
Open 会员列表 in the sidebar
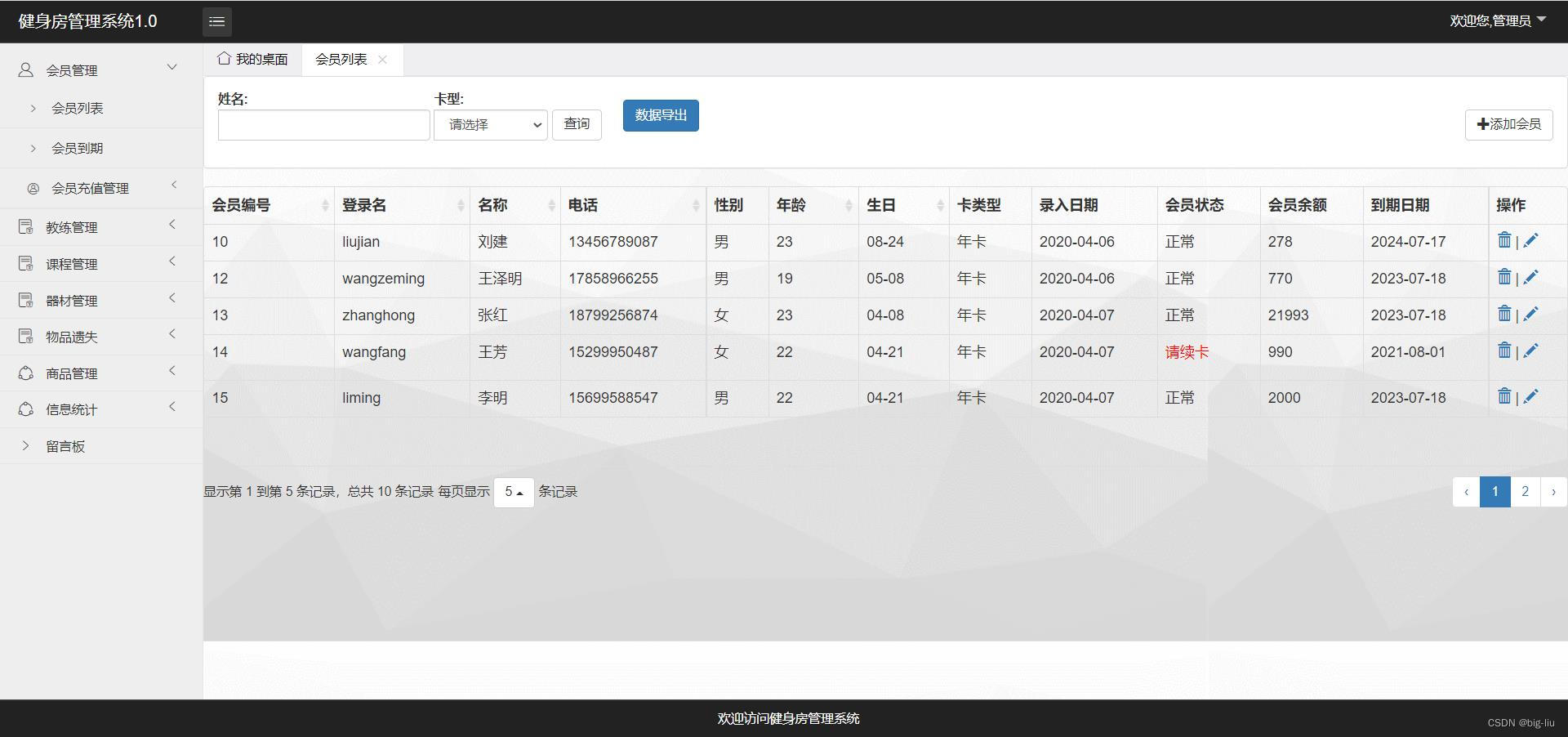click(77, 108)
